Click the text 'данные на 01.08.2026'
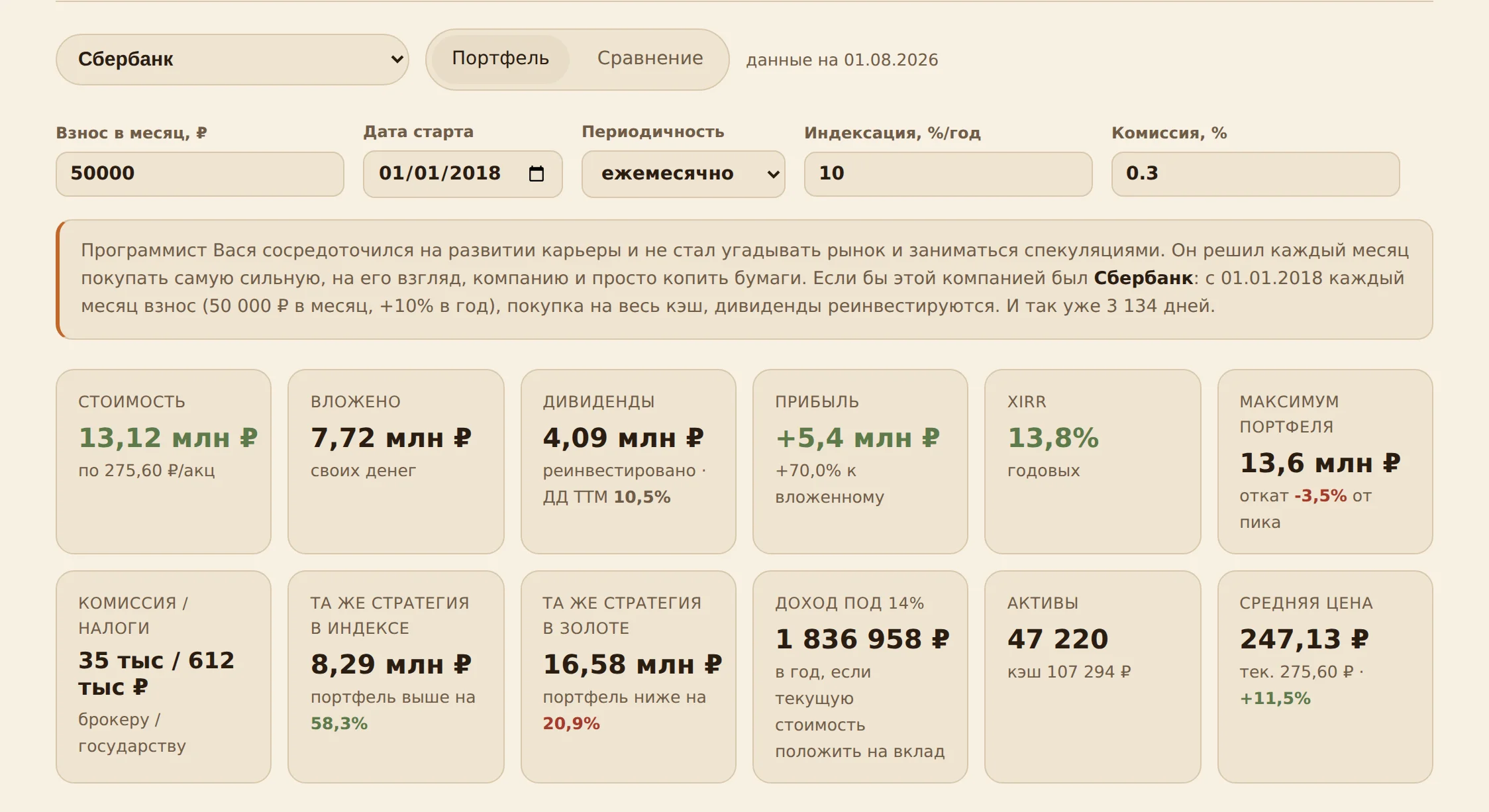 click(x=842, y=60)
